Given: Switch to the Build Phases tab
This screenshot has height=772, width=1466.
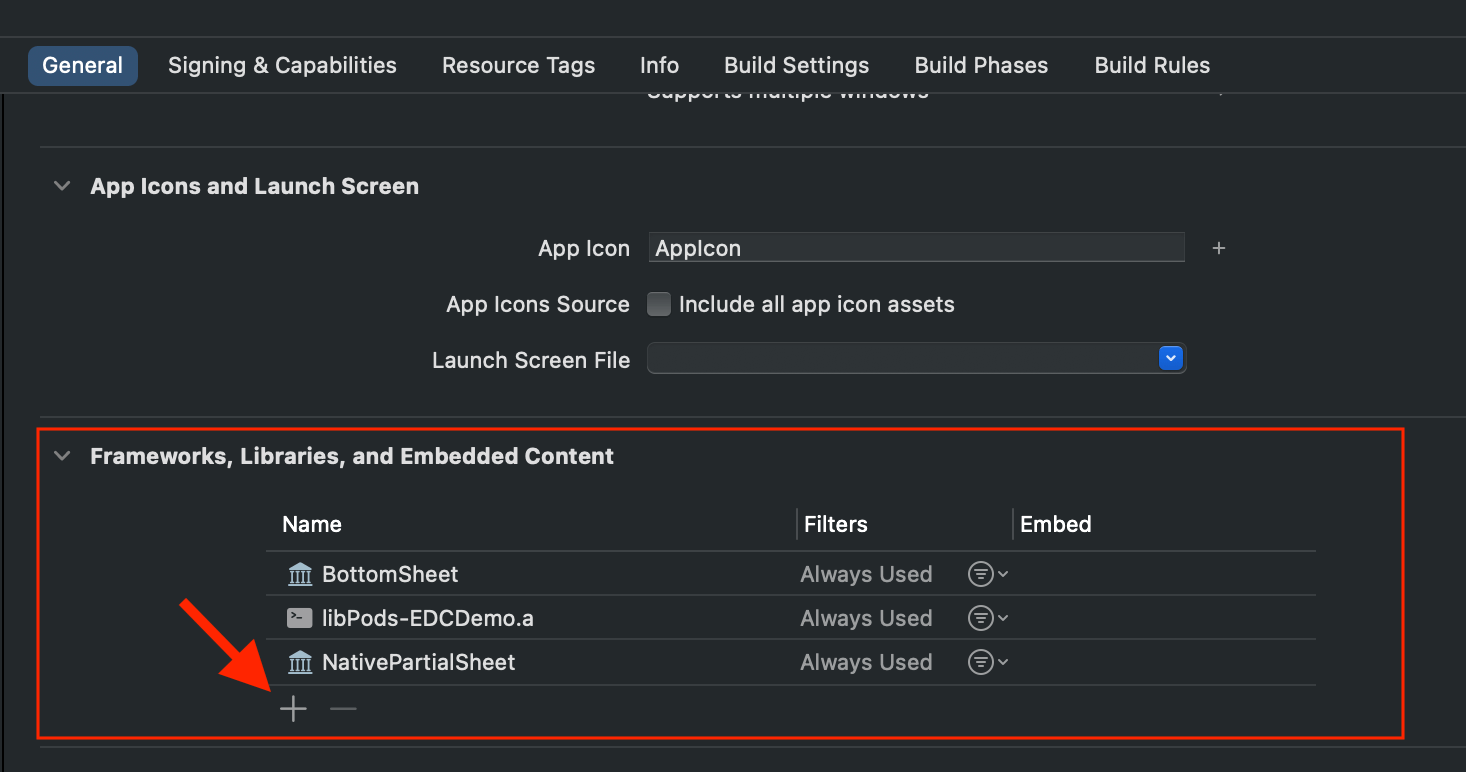Looking at the screenshot, I should pyautogui.click(x=981, y=64).
